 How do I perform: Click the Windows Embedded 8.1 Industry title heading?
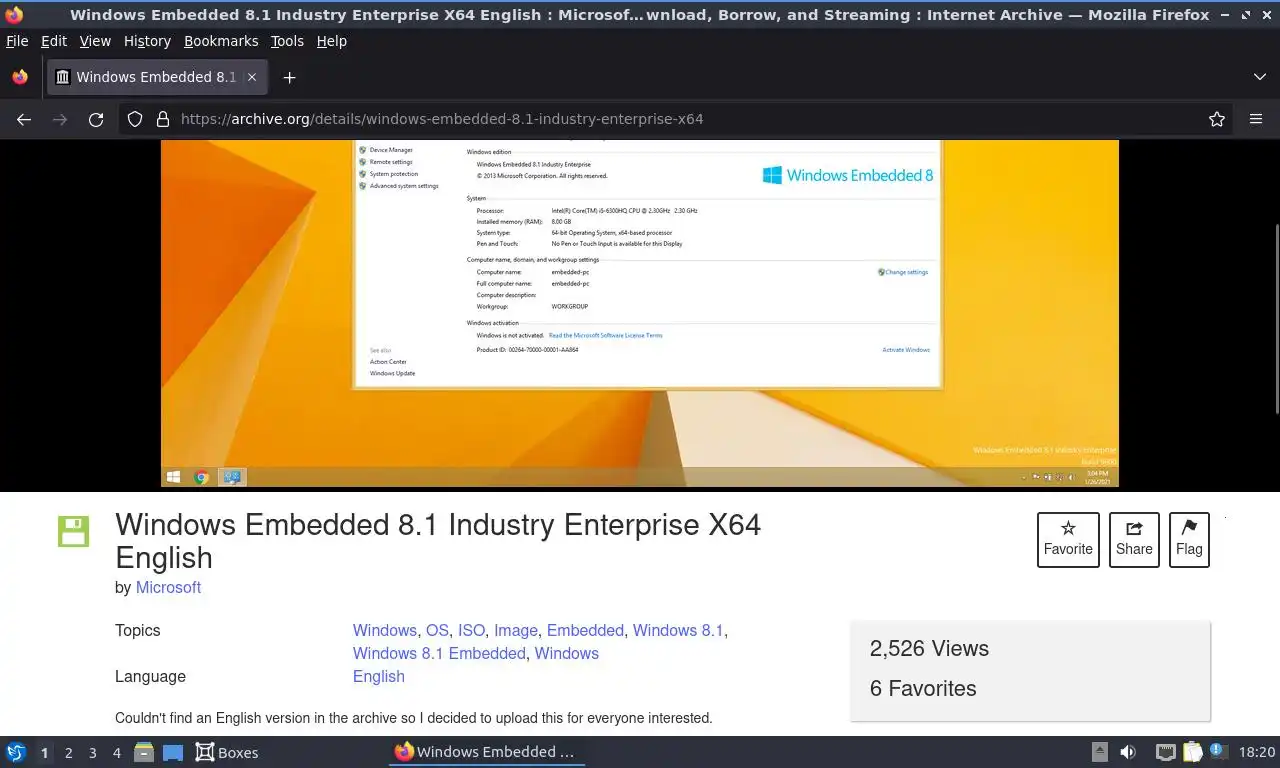438,541
